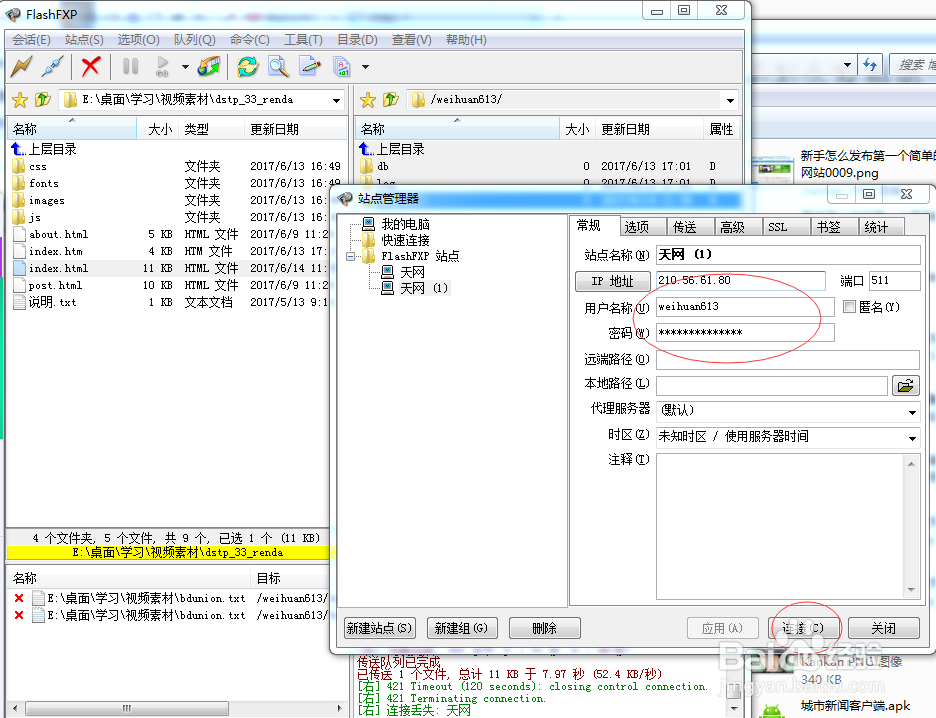Open dropdown arrow next to transfer mode icon

click(365, 67)
